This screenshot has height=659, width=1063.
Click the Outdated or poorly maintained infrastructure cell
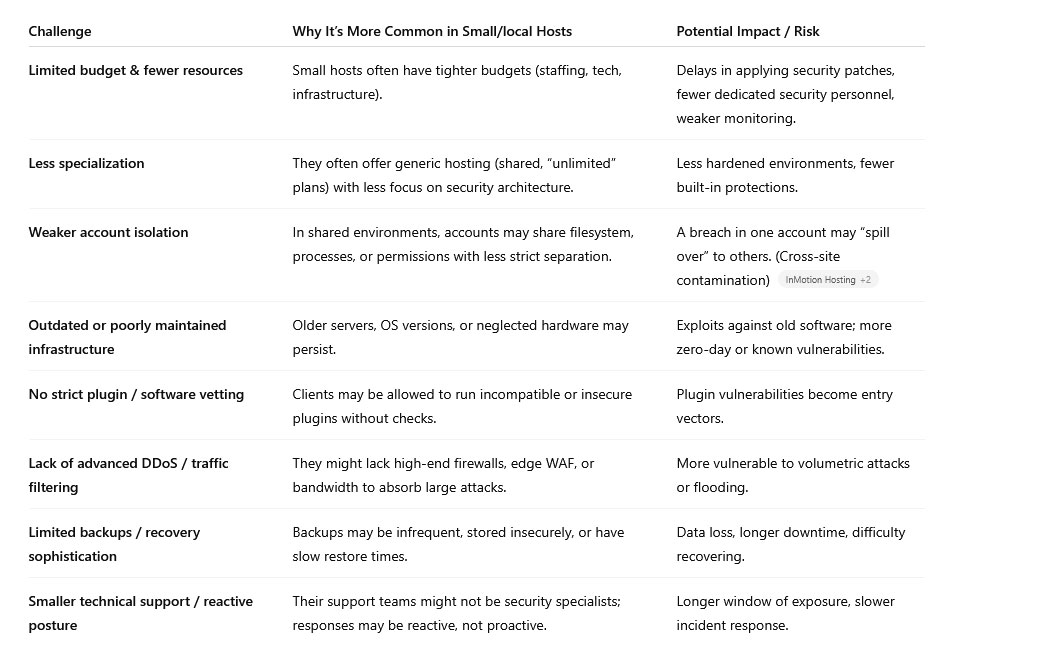click(x=127, y=337)
